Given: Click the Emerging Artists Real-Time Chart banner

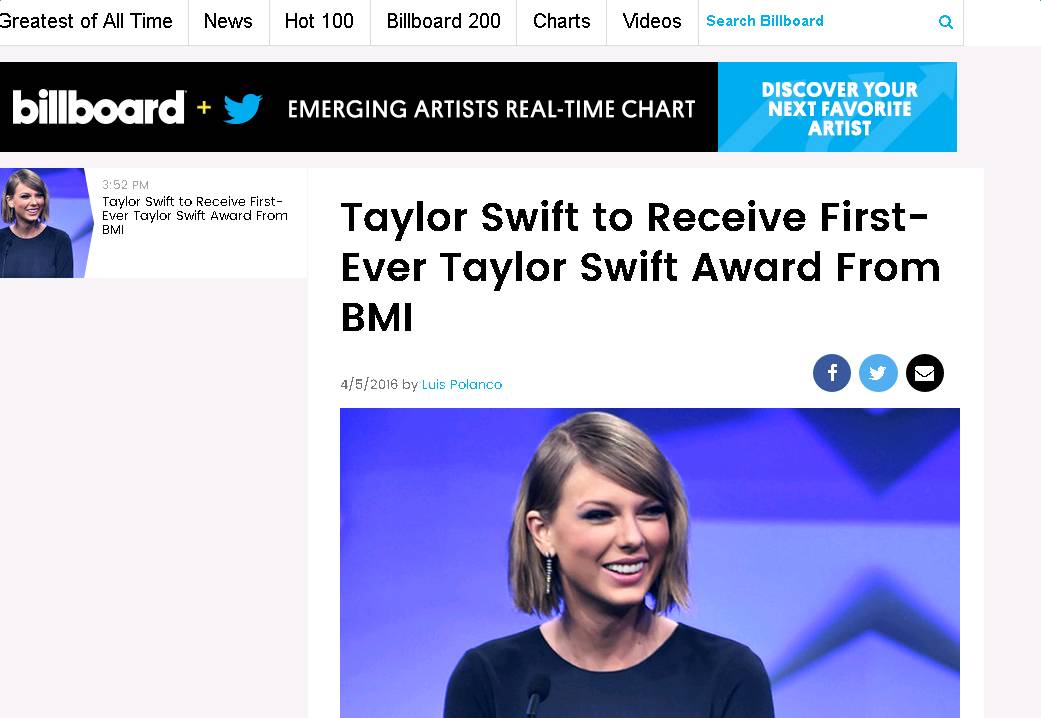Looking at the screenshot, I should point(491,108).
